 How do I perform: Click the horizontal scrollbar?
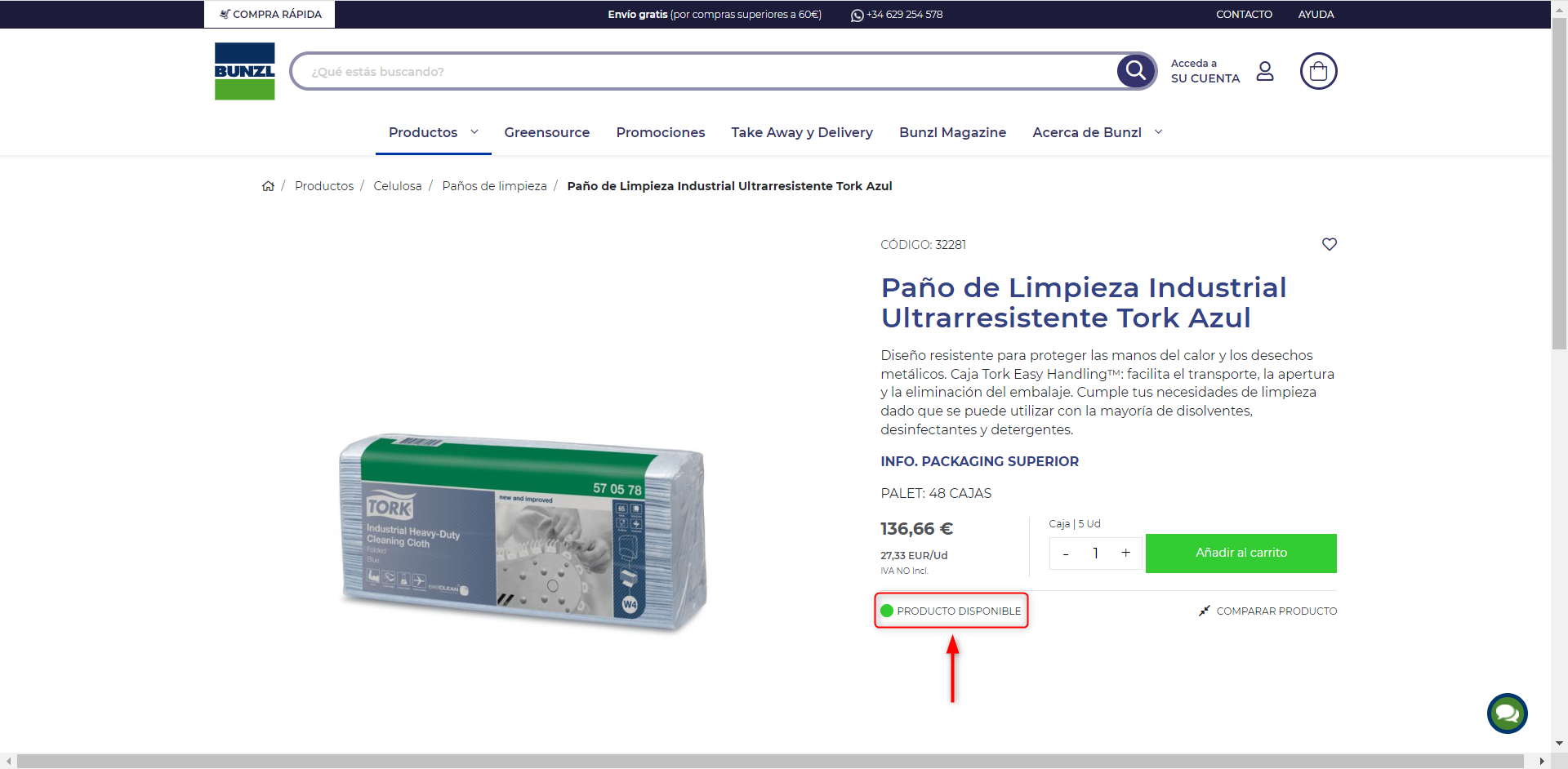(770, 761)
